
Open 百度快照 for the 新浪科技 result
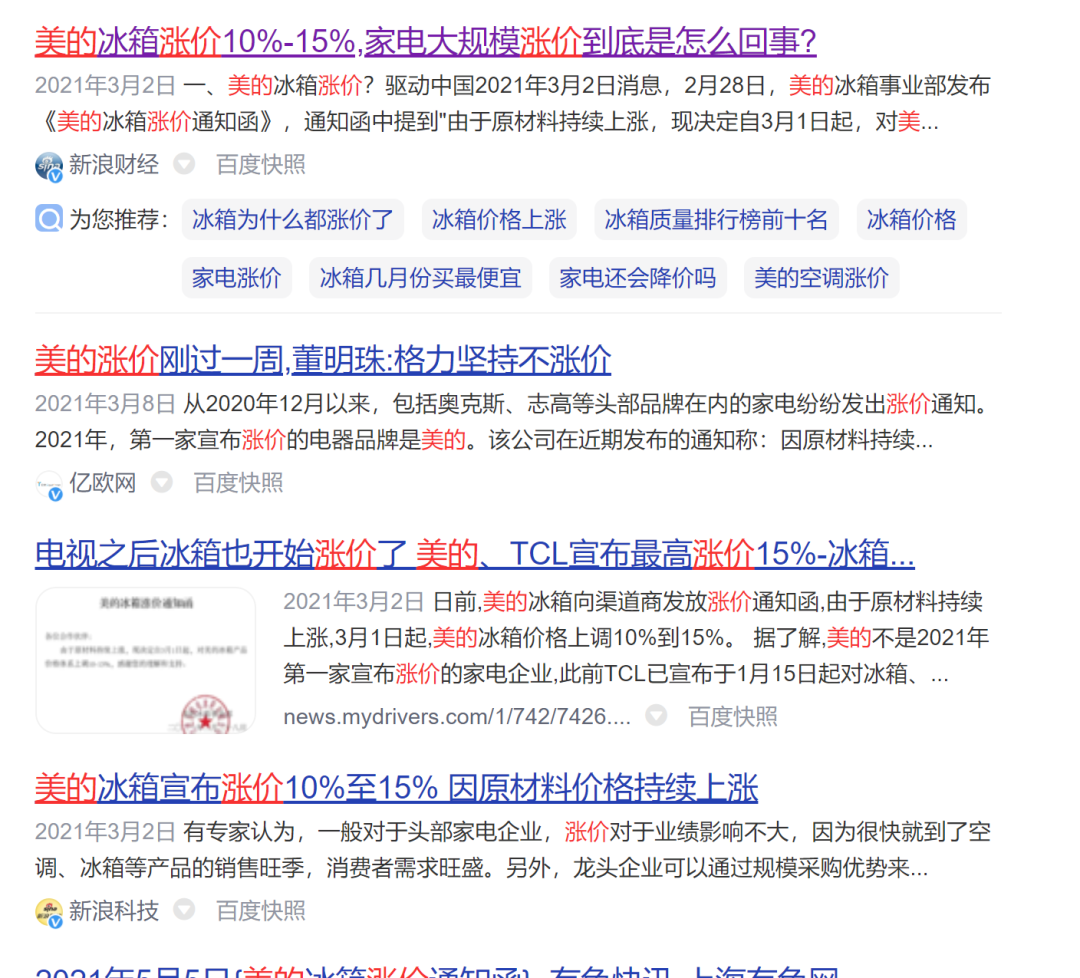coord(261,911)
